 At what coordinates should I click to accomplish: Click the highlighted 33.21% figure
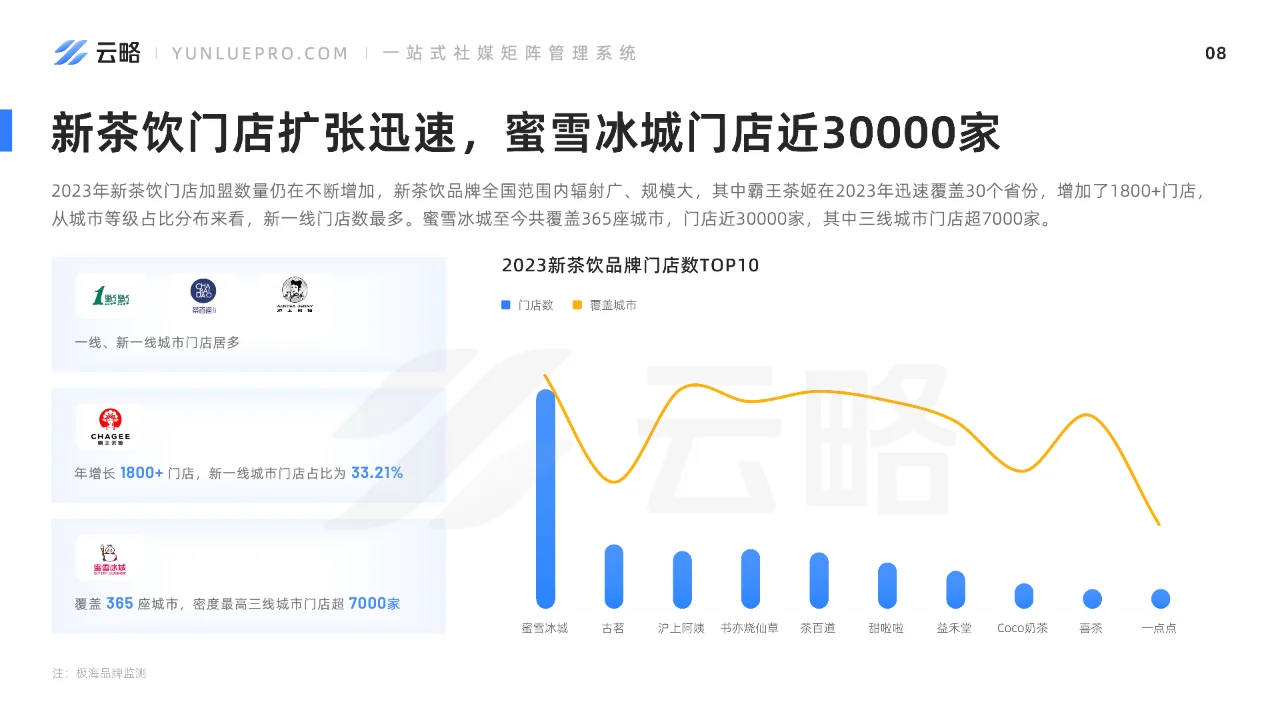click(x=377, y=472)
